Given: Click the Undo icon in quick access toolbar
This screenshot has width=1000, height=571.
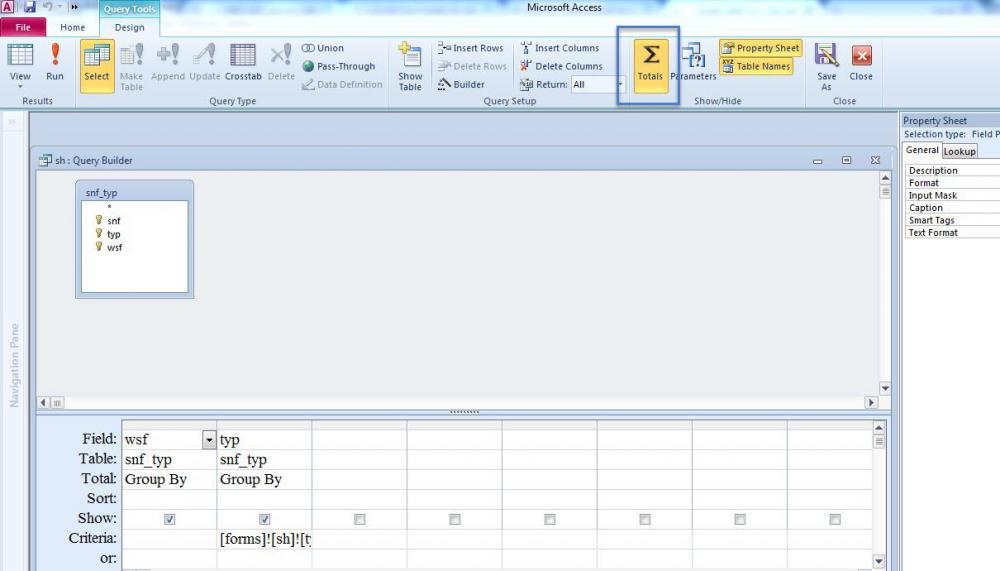Looking at the screenshot, I should coord(48,7).
